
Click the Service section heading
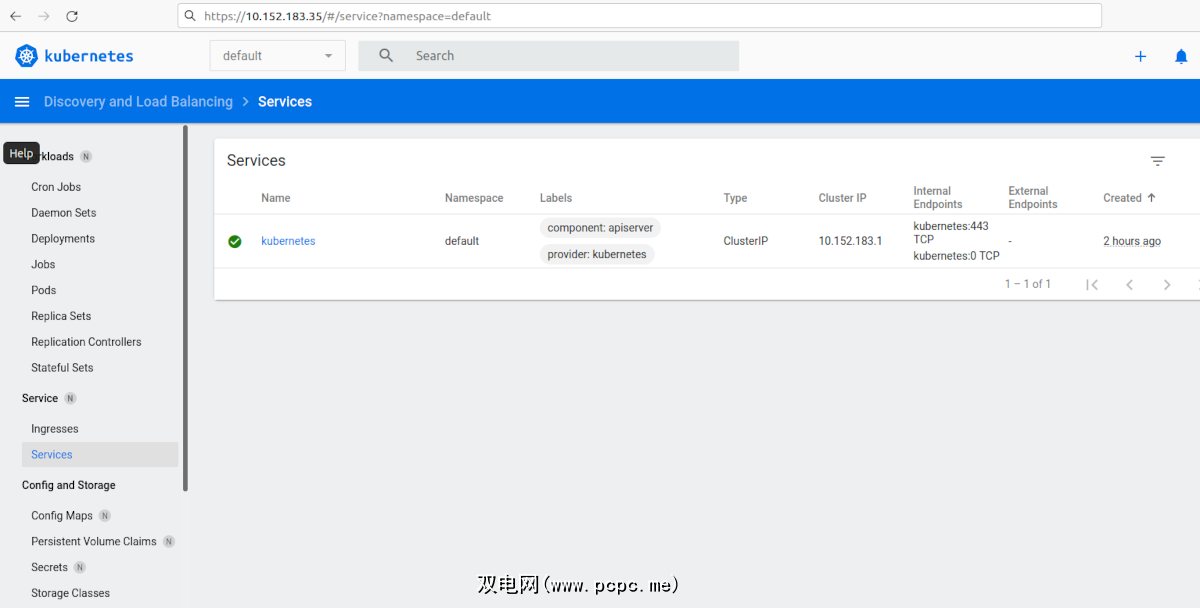[x=40, y=398]
